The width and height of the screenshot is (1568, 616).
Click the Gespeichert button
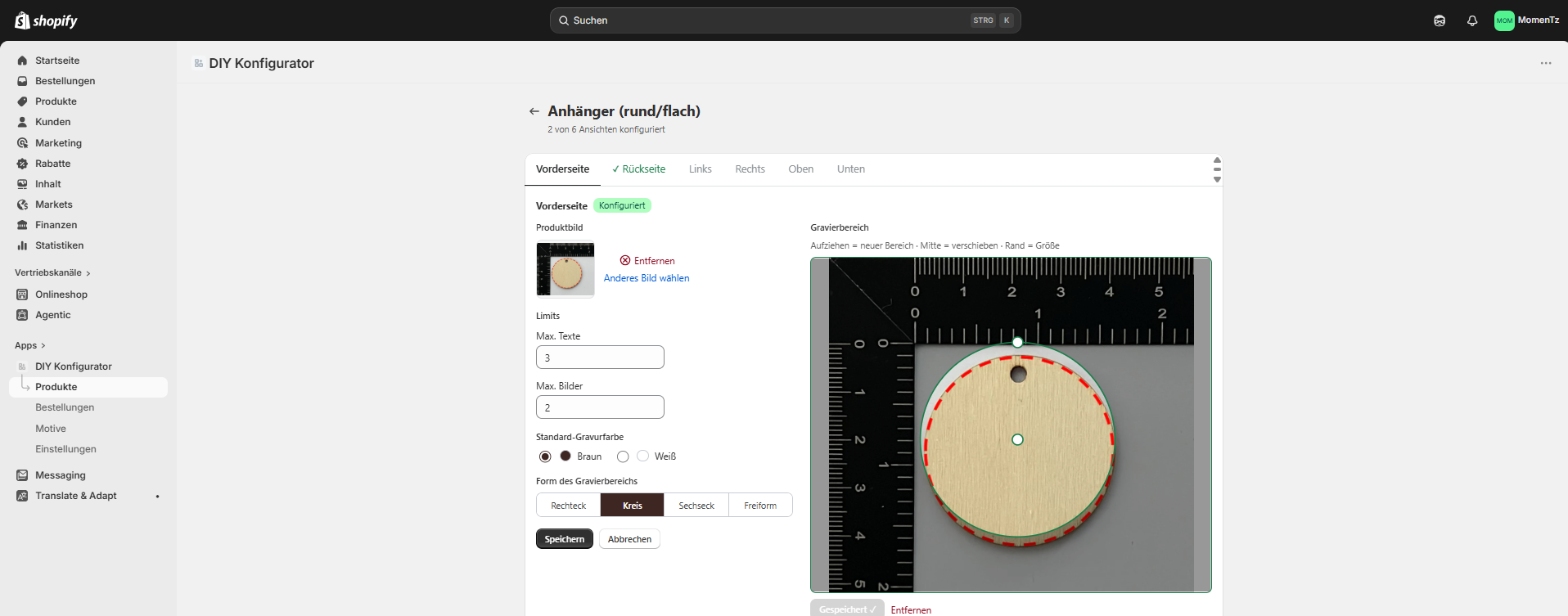click(847, 609)
